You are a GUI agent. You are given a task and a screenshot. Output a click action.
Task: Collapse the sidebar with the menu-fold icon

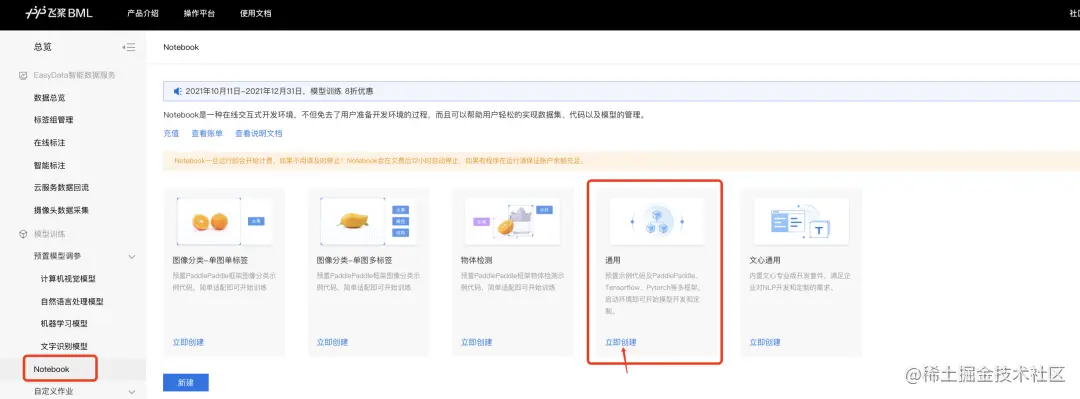point(129,47)
